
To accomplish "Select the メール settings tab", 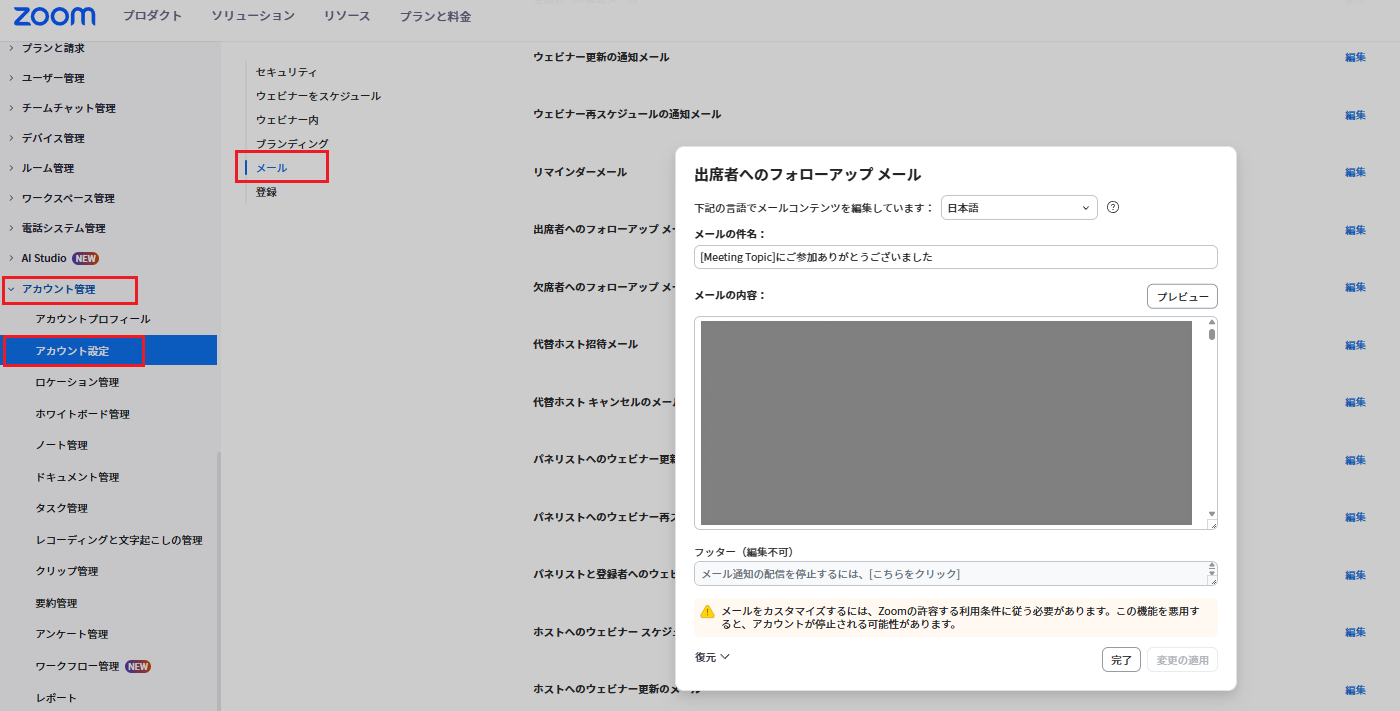I will (x=271, y=168).
